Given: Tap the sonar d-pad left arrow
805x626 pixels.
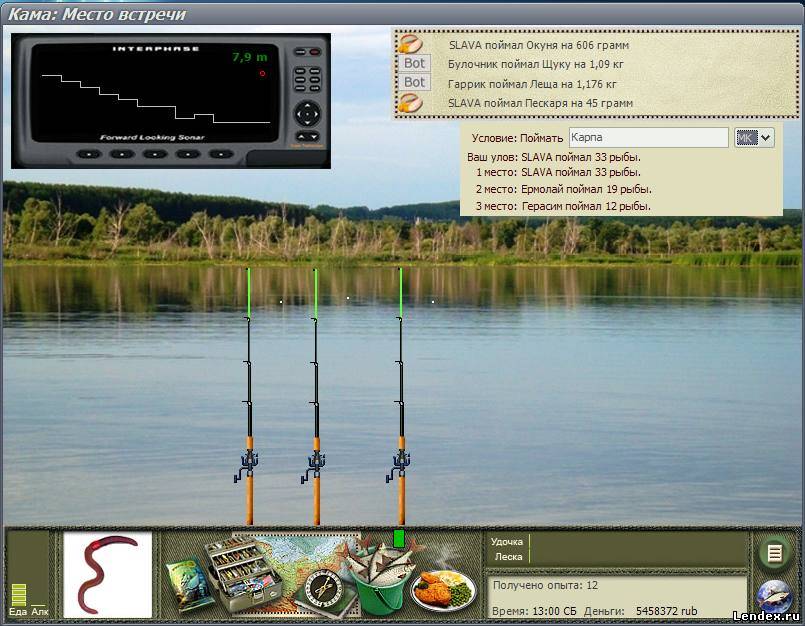Looking at the screenshot, I should 298,113.
